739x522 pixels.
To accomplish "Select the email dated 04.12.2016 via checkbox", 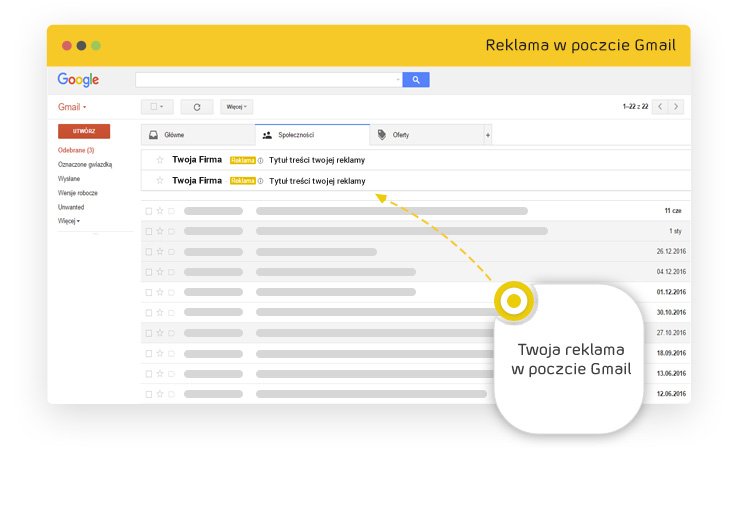I will click(149, 272).
